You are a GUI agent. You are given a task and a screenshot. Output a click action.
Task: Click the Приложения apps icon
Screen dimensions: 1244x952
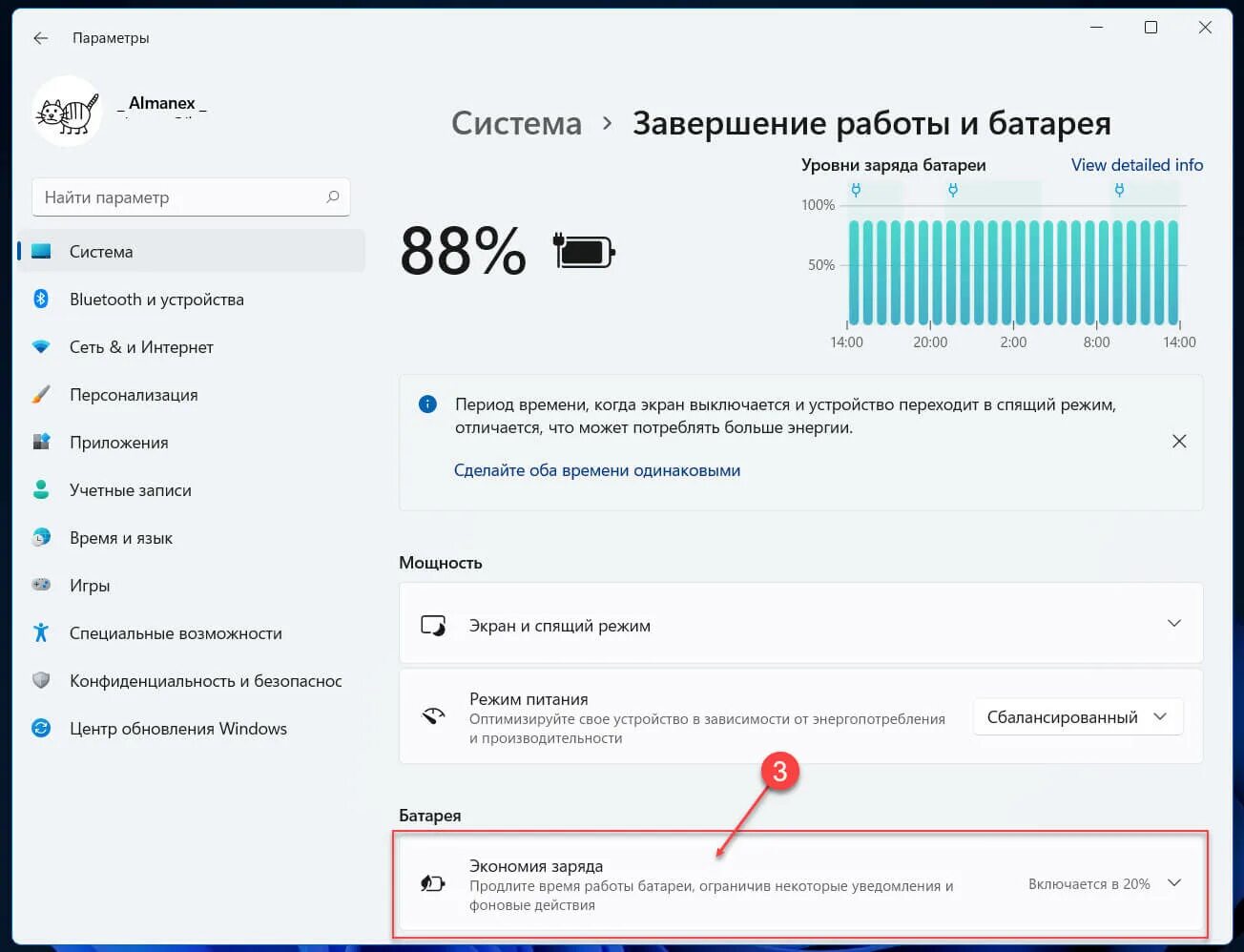(41, 442)
